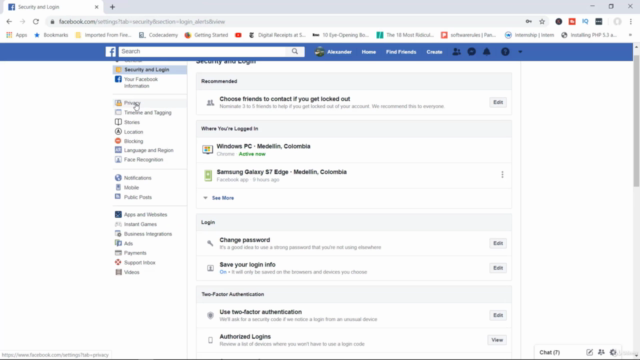Image resolution: width=640 pixels, height=360 pixels.
Task: Open the Notifications bell icon
Action: (487, 52)
